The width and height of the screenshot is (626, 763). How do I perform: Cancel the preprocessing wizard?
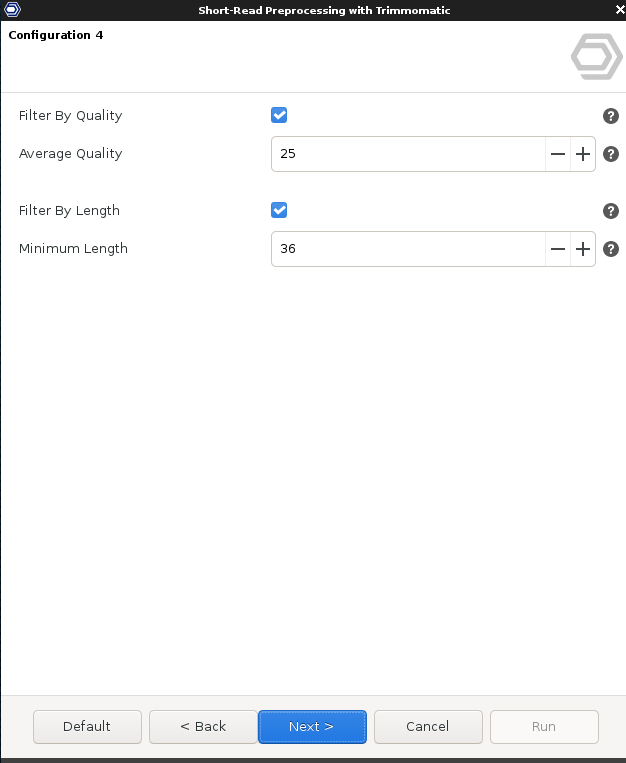(x=428, y=726)
